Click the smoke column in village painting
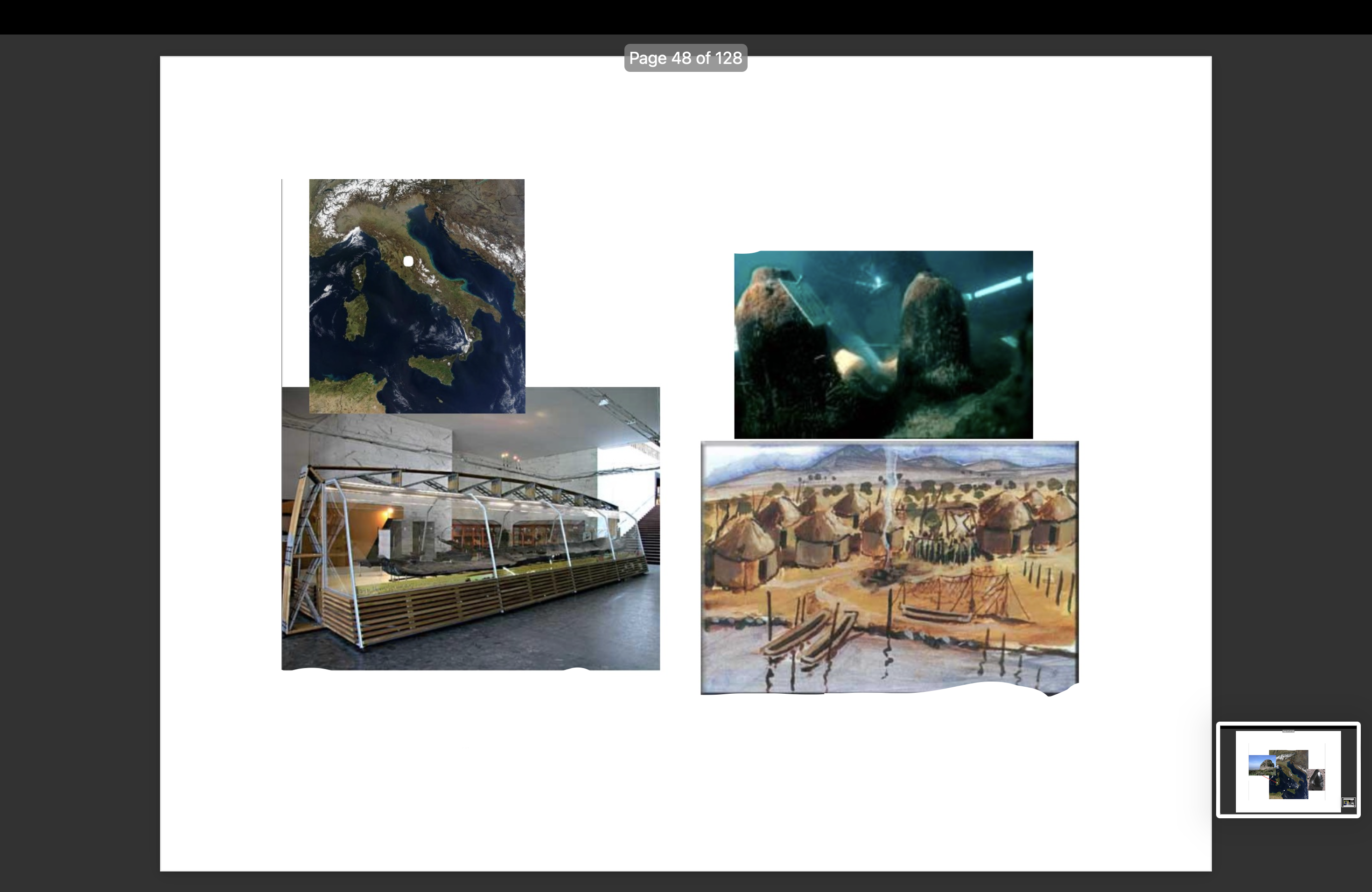This screenshot has height=892, width=1372. pyautogui.click(x=891, y=490)
